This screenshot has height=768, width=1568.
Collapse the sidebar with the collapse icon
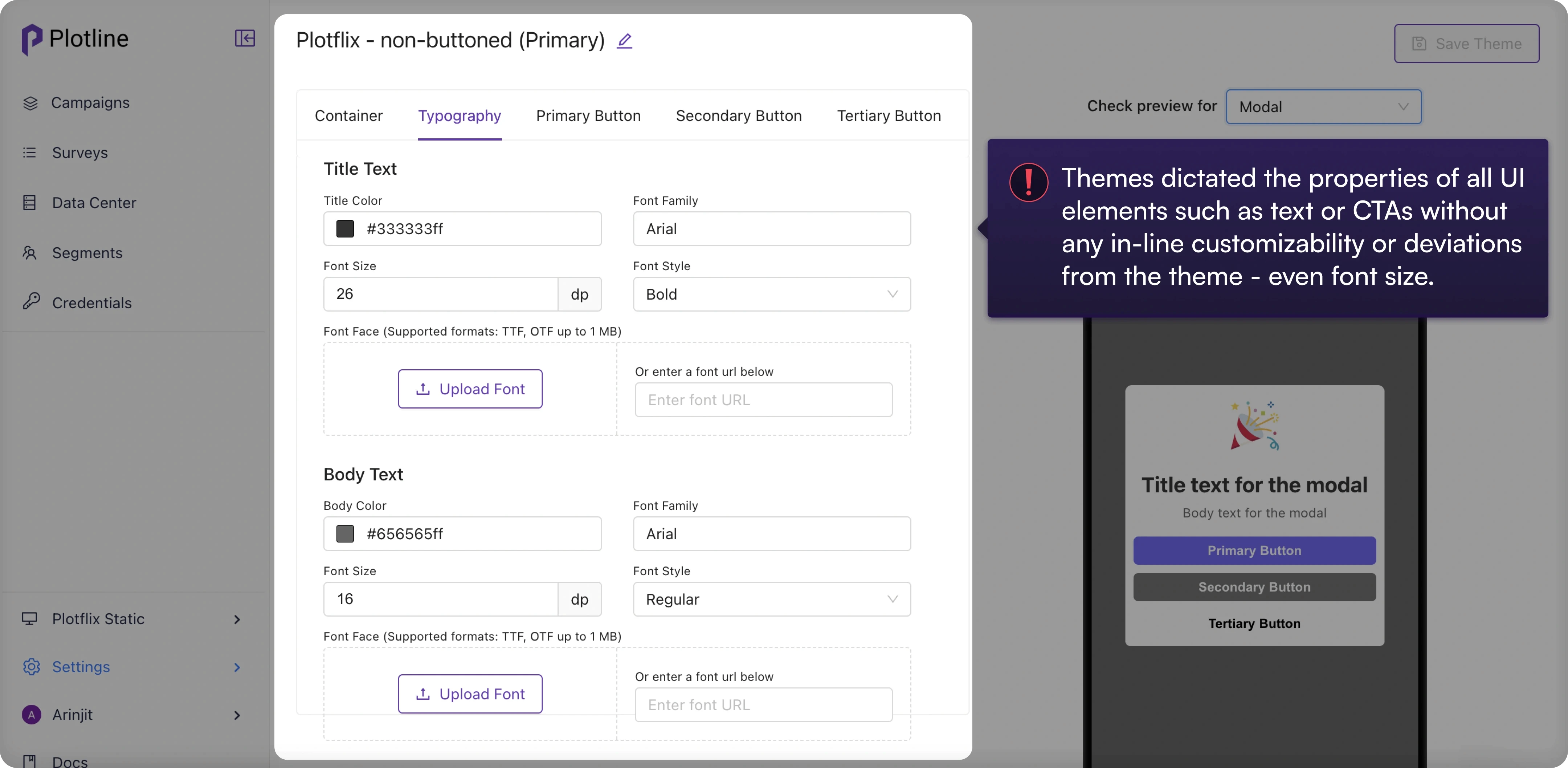click(x=245, y=38)
